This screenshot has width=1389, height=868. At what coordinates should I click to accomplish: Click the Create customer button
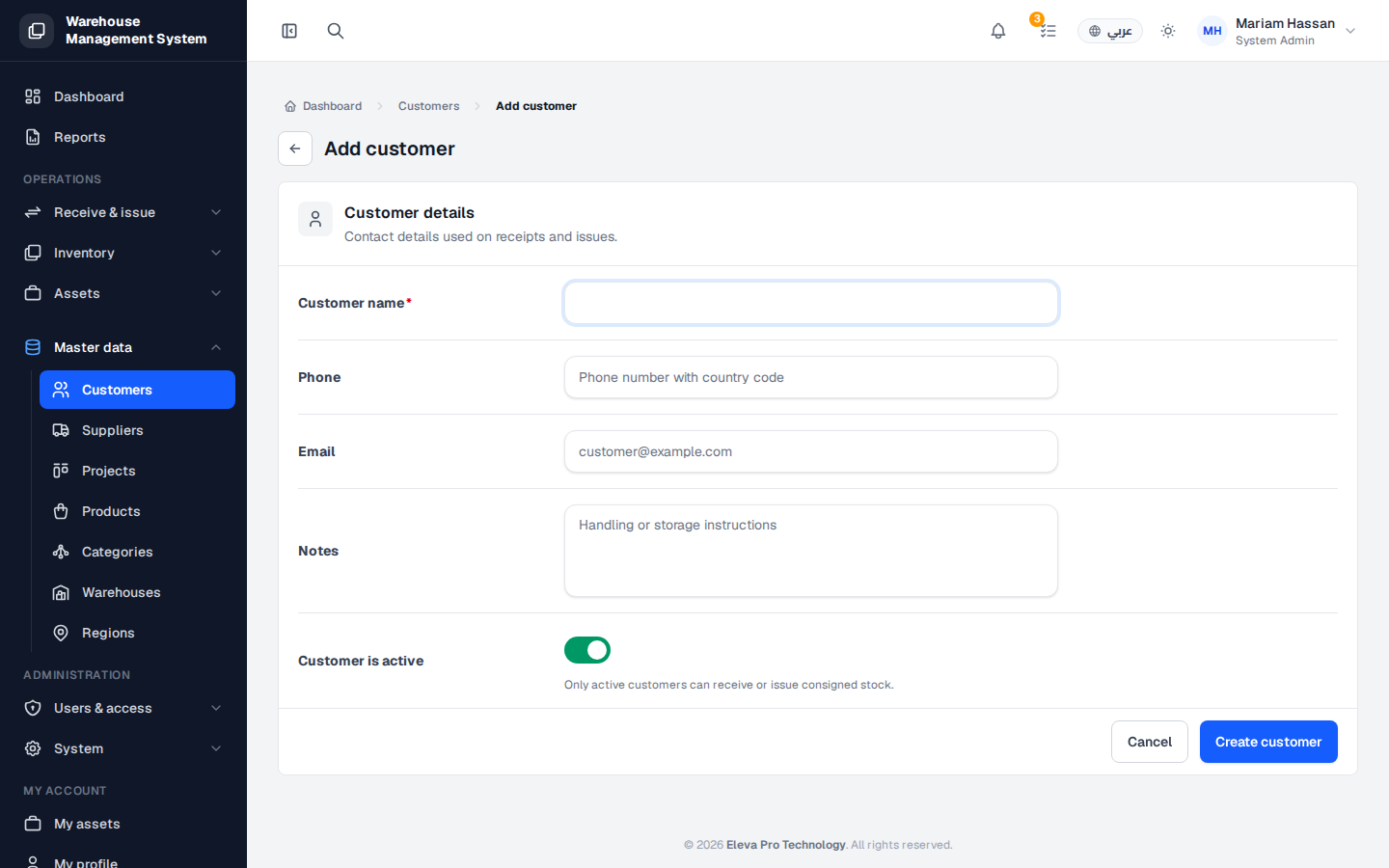[1268, 742]
